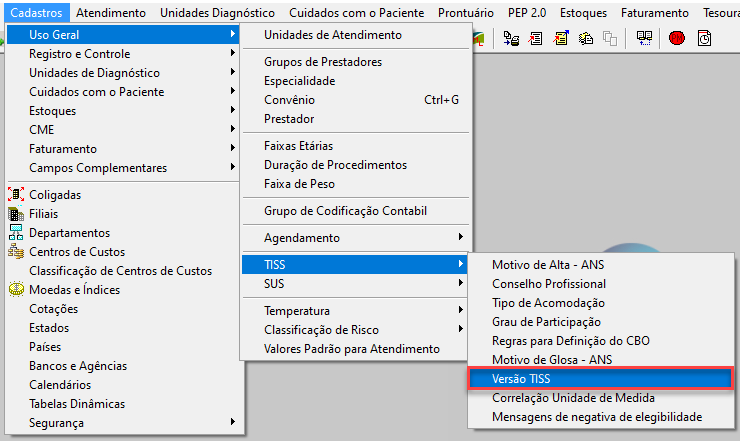
Task: Click the Coligadas menu icon
Action: [16, 194]
